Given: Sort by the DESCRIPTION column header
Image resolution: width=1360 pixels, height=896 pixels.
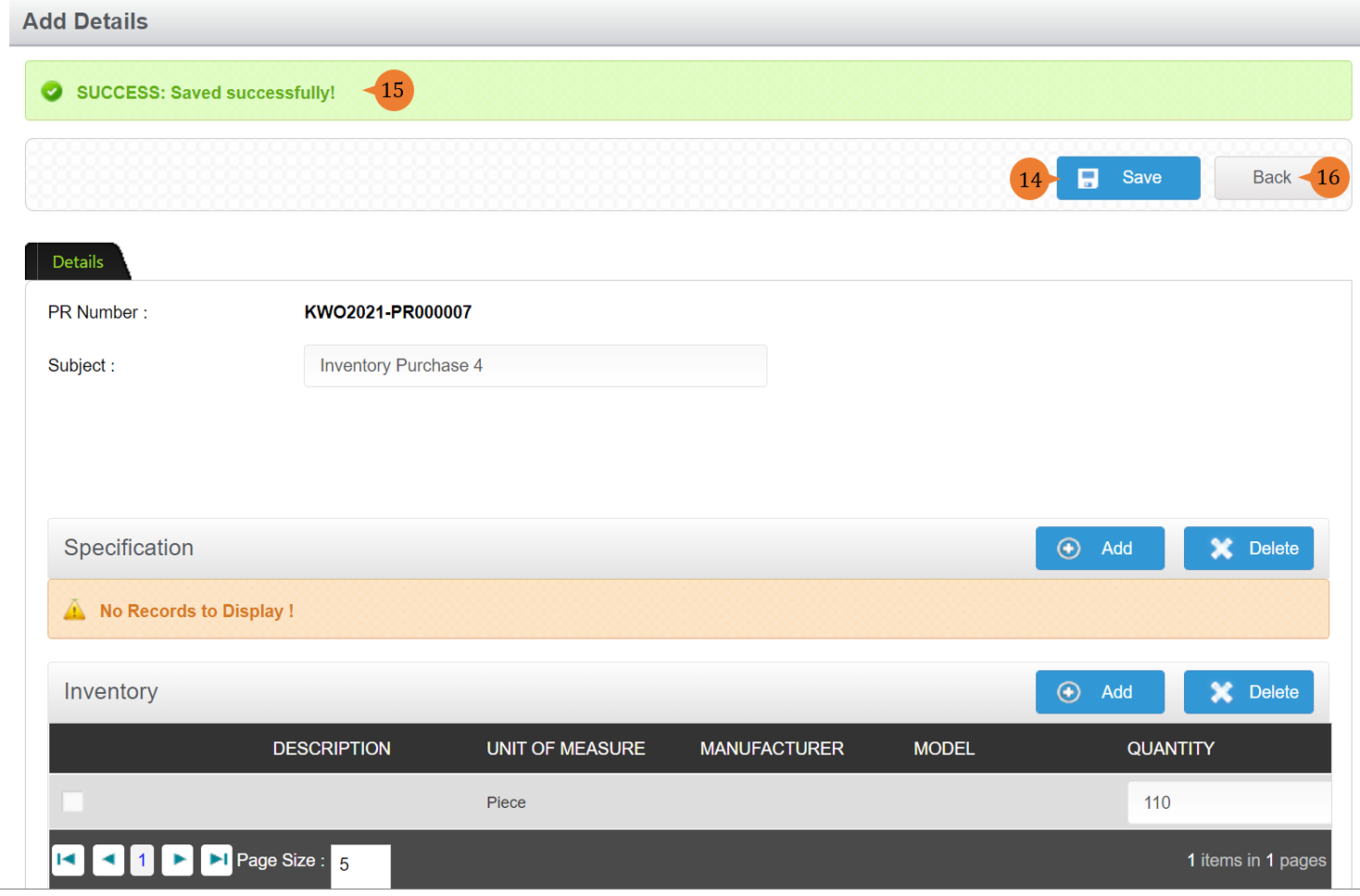Looking at the screenshot, I should [x=332, y=749].
